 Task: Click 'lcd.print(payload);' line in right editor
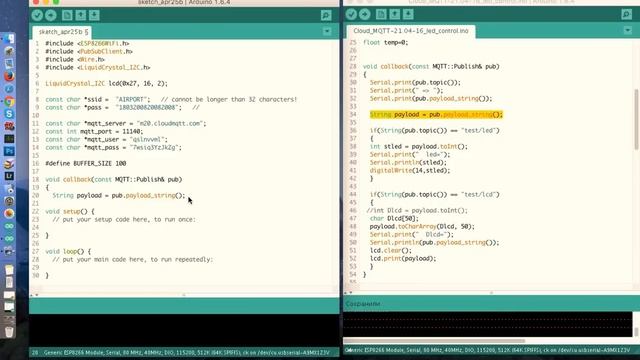pyautogui.click(x=403, y=258)
